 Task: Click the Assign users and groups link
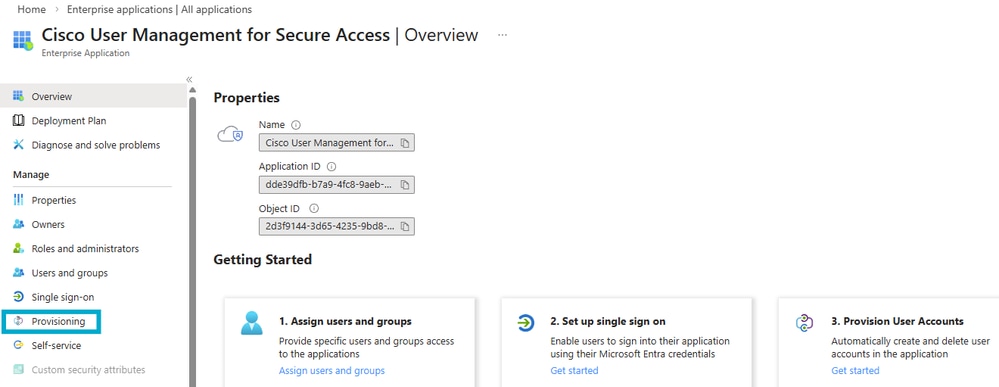click(332, 370)
